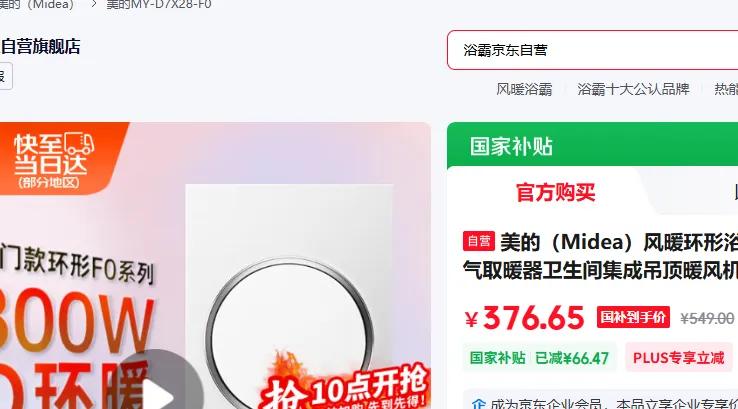The width and height of the screenshot is (738, 409).
Task: Open the 美的MY-D7X28-F0 breadcrumb item
Action: 159,4
